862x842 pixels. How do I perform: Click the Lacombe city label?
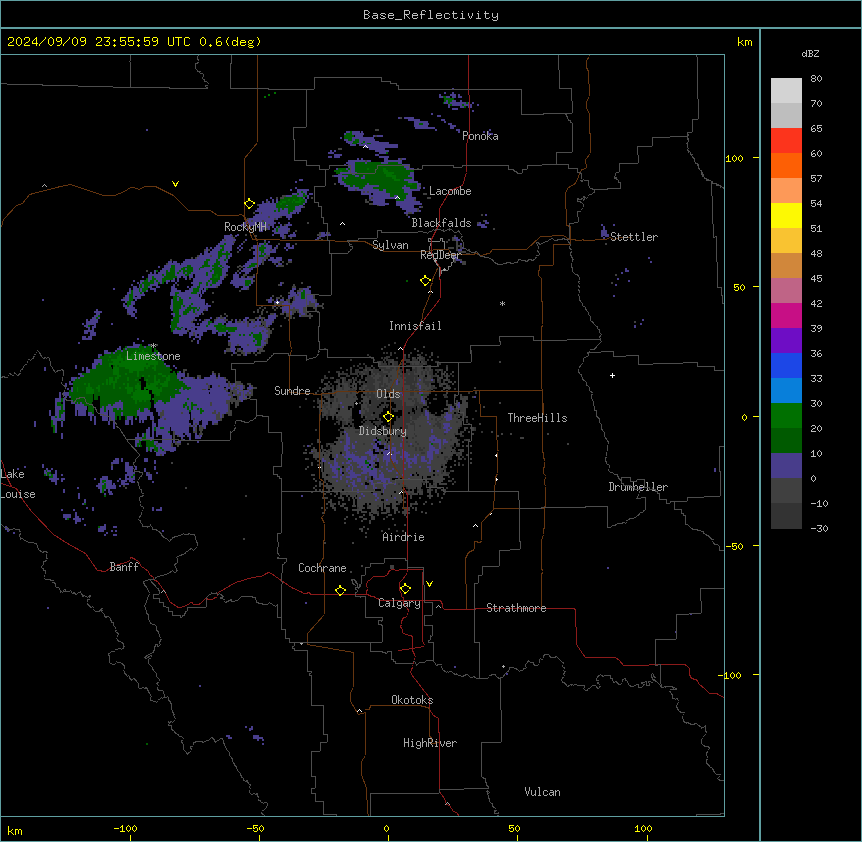coord(450,191)
